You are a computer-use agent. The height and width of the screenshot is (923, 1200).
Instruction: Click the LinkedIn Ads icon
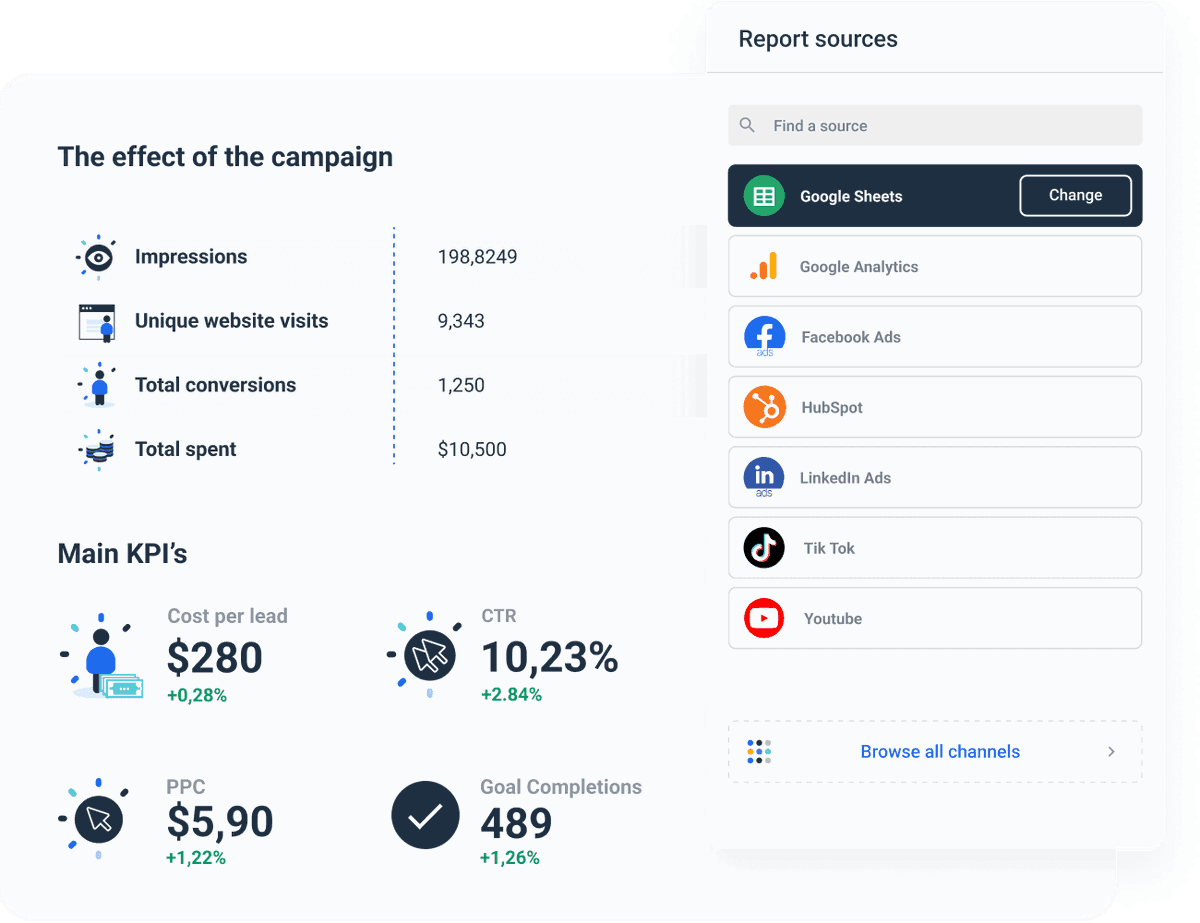(x=764, y=477)
